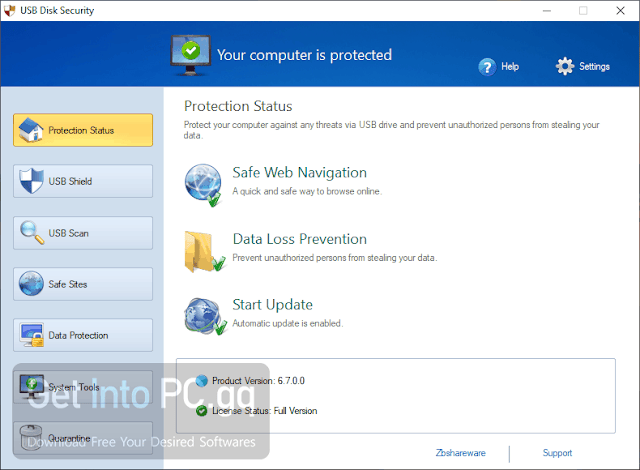Click the Help question mark icon
The image size is (640, 470).
click(x=487, y=67)
